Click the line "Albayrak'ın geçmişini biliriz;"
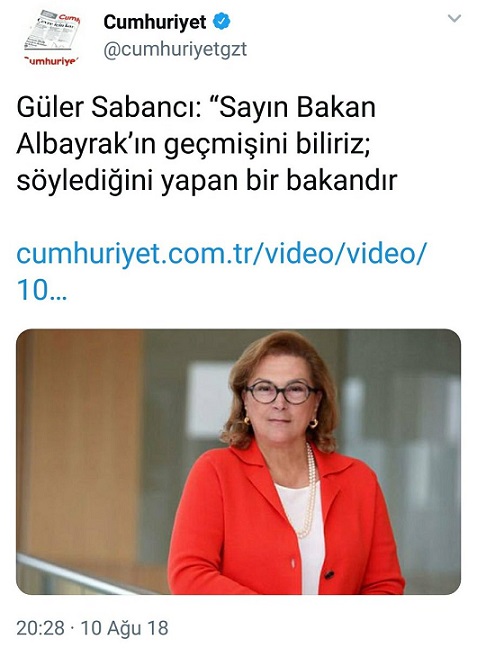The height and width of the screenshot is (648, 477). point(193,144)
